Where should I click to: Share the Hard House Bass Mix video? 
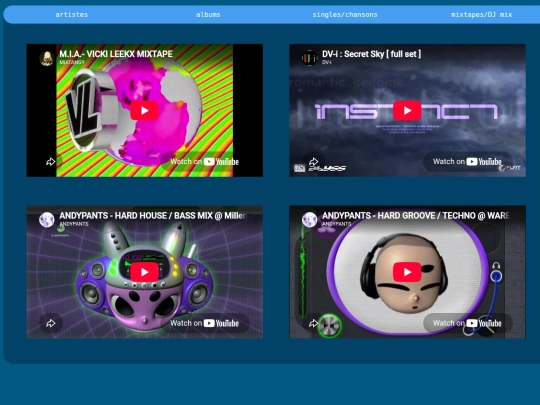51,323
